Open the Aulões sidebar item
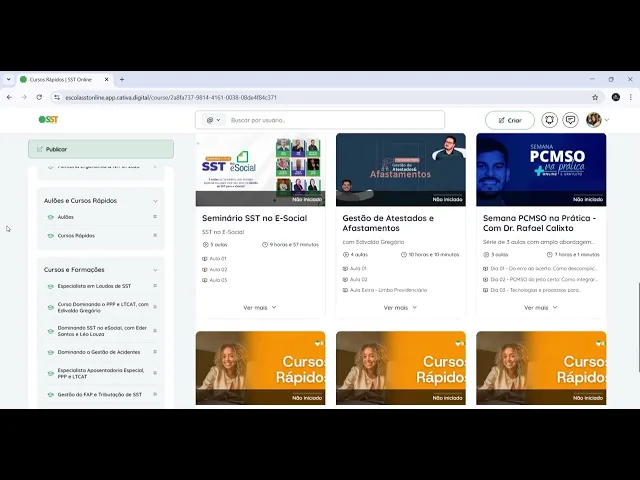Screen dimensions: 640x480 [x=66, y=217]
